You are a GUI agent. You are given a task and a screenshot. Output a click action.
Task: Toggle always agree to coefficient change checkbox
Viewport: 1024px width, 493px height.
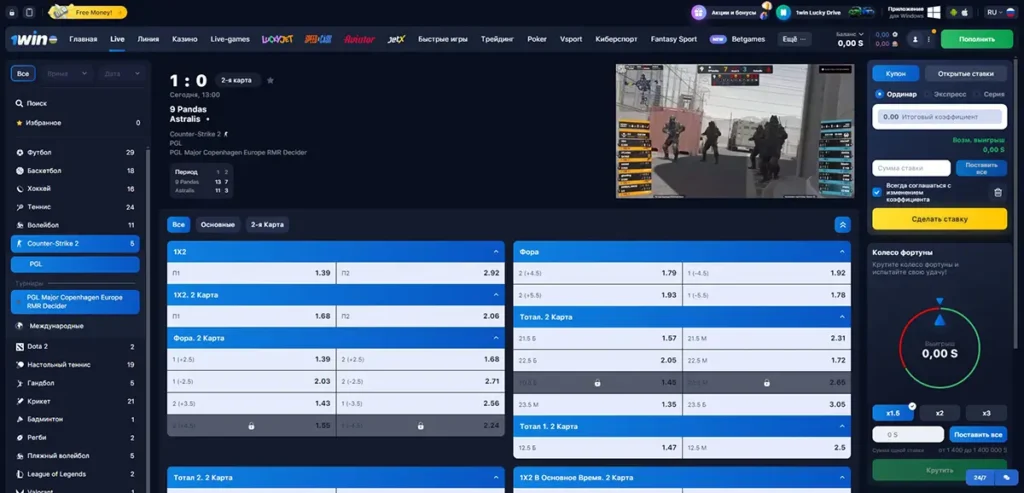(x=877, y=192)
